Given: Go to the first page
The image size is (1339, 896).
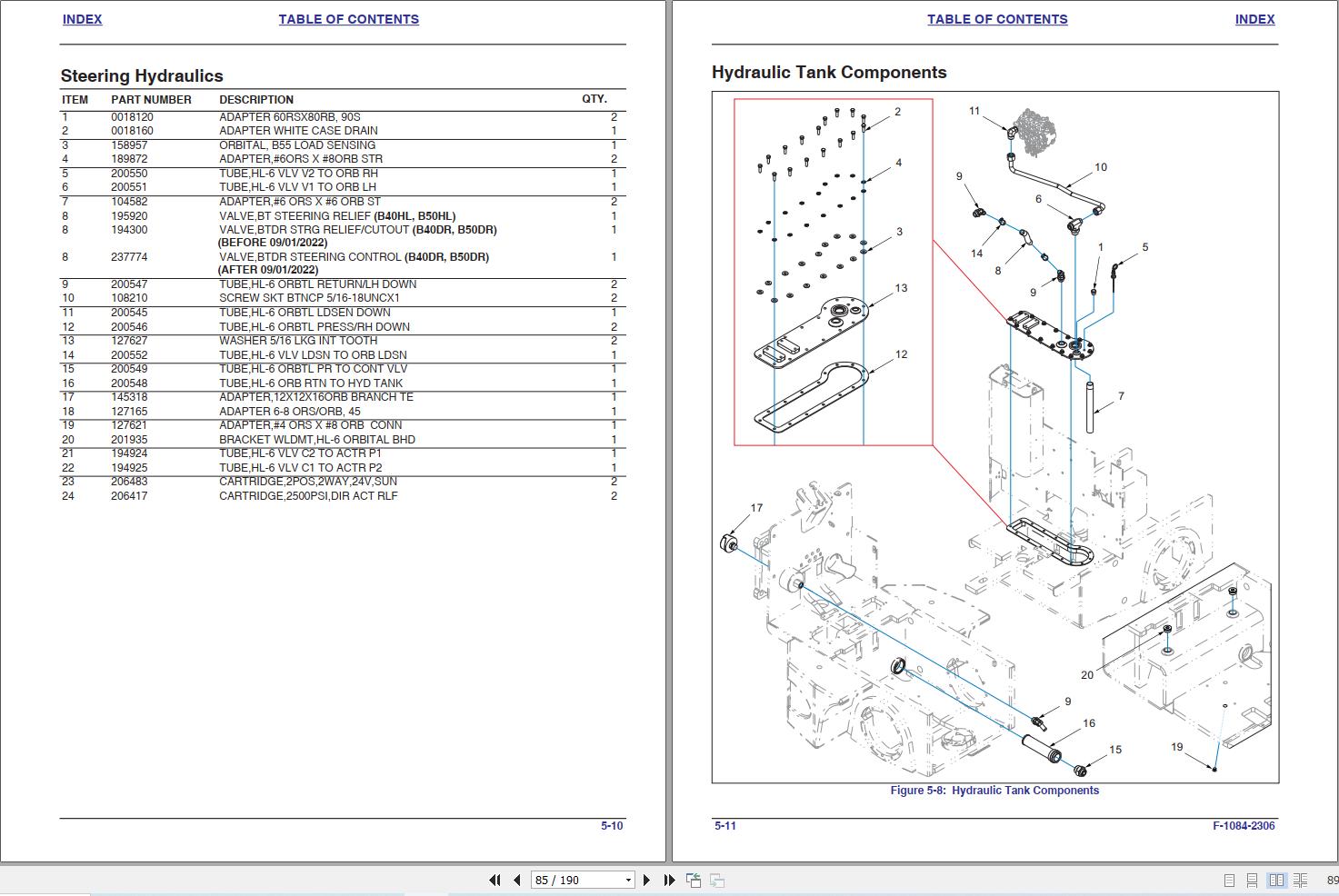Looking at the screenshot, I should pyautogui.click(x=495, y=880).
